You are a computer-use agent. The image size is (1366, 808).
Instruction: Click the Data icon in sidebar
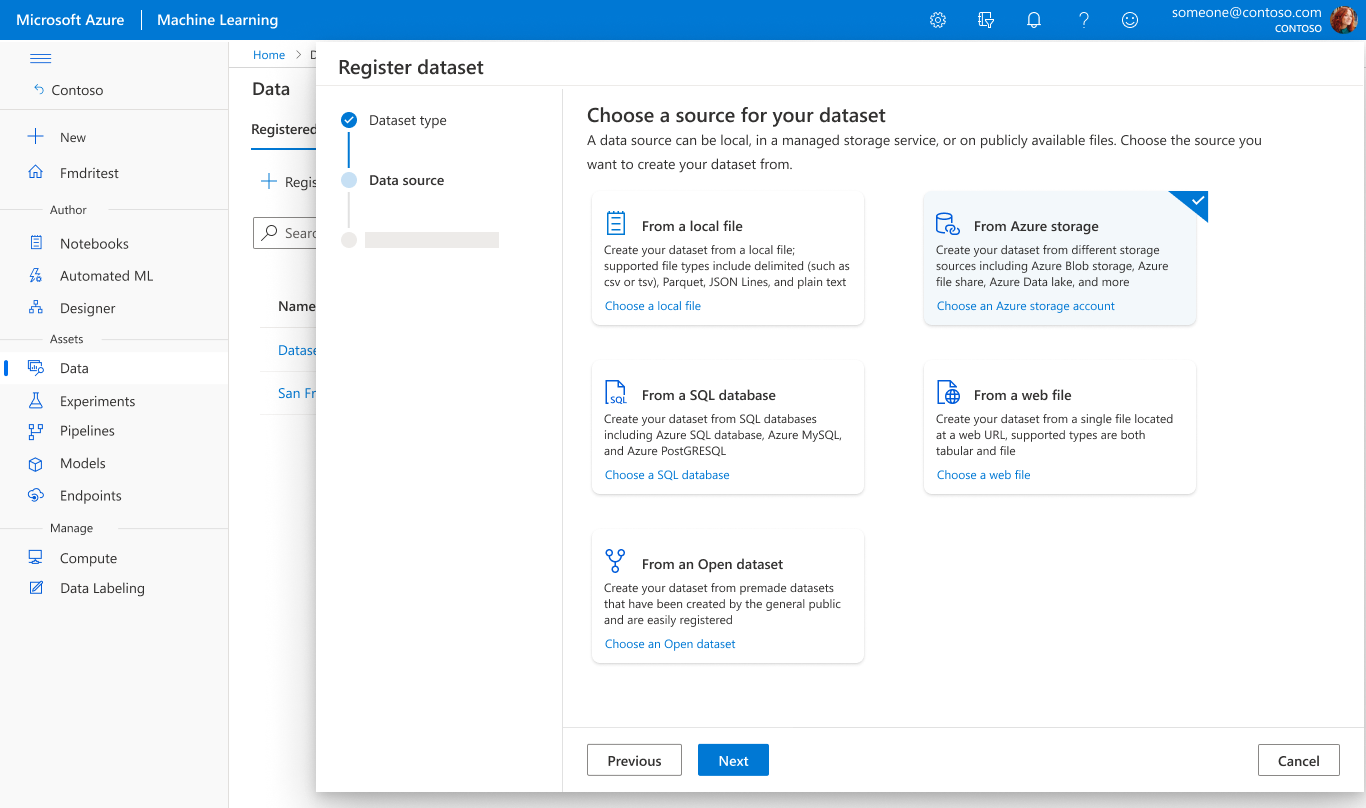(36, 368)
